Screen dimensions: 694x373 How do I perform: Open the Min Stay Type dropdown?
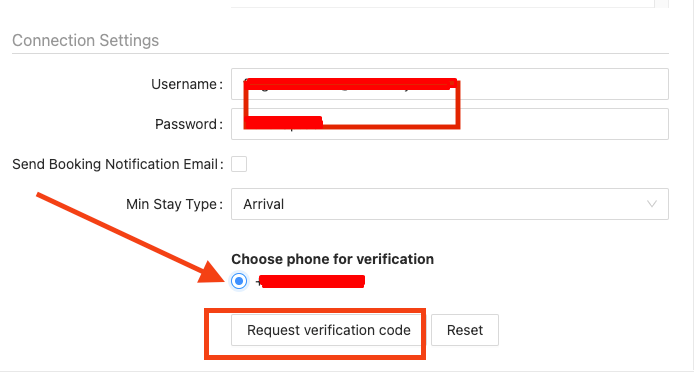(x=450, y=204)
